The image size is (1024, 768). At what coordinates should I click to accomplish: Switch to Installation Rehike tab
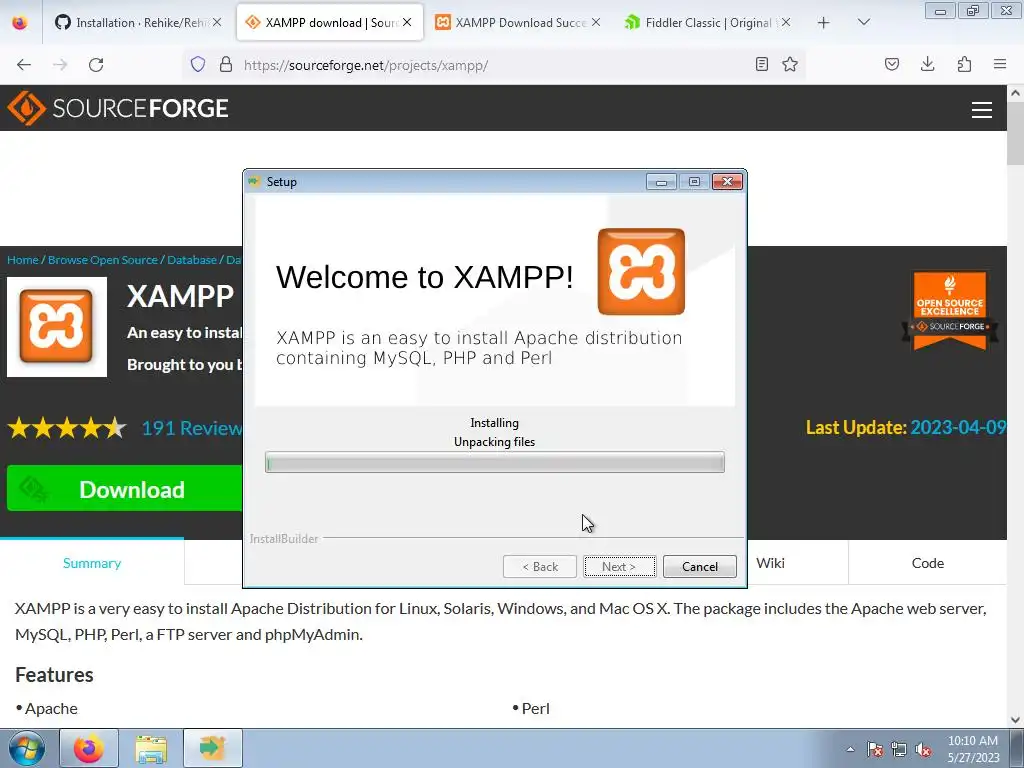131,23
